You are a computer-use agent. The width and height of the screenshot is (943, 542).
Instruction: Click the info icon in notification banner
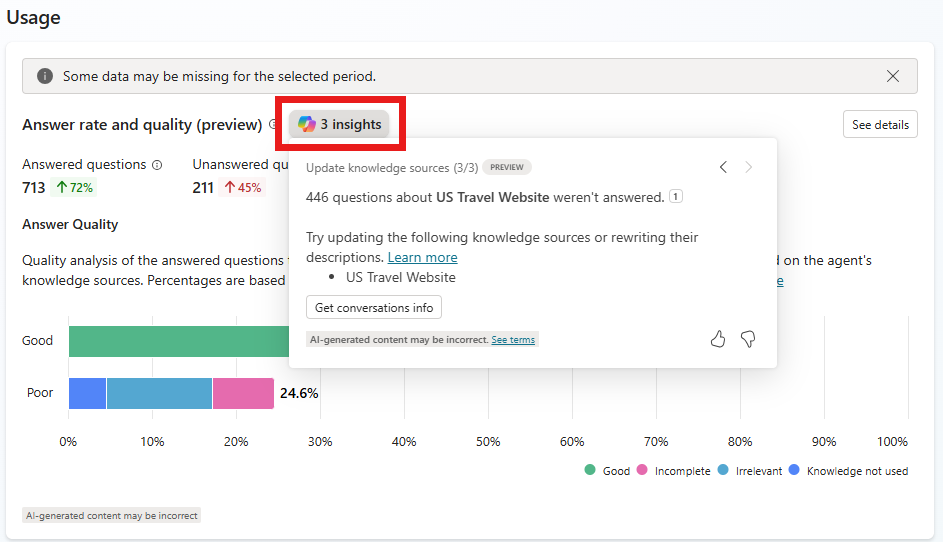click(45, 76)
